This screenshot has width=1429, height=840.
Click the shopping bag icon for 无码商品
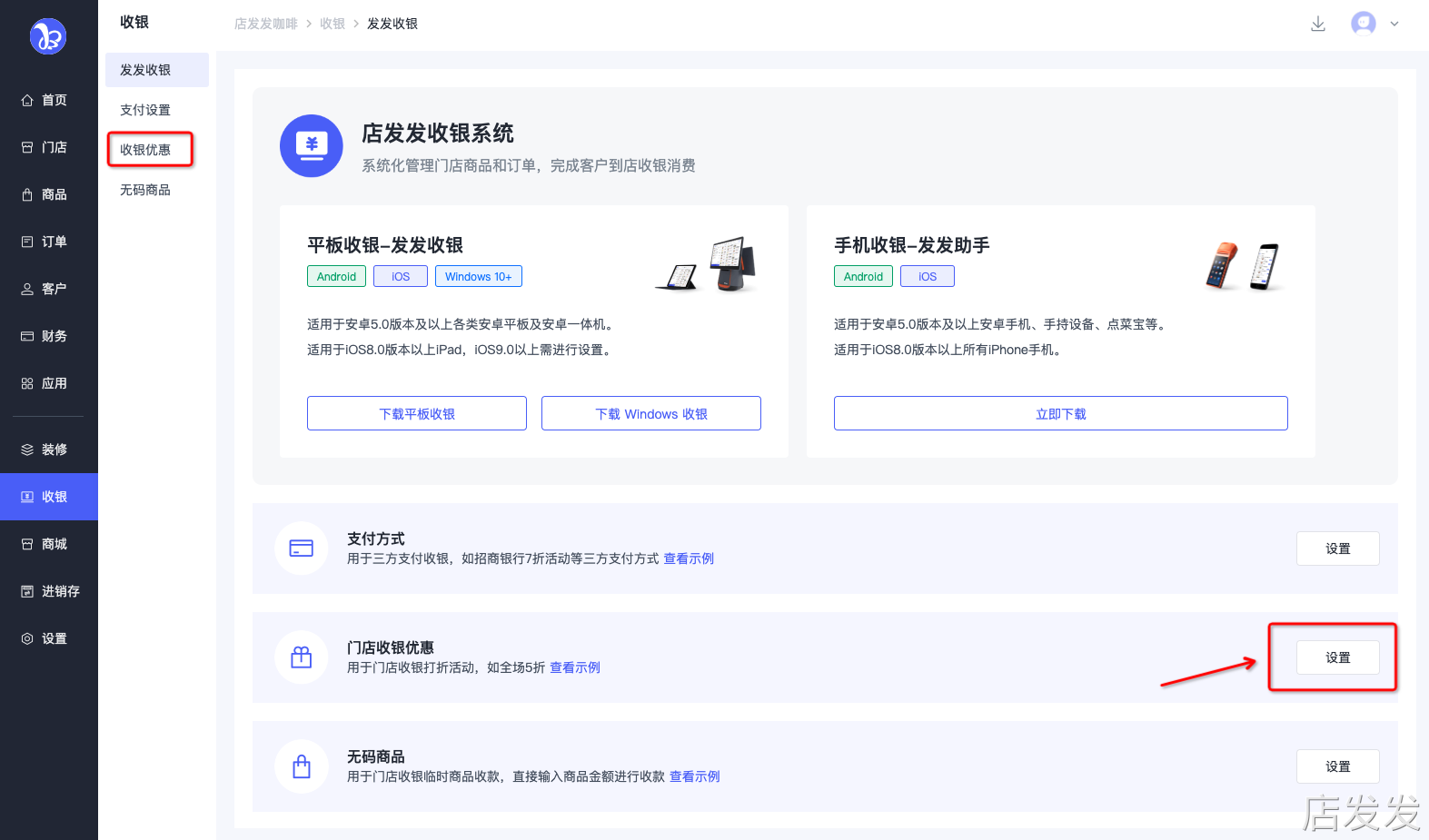point(302,766)
